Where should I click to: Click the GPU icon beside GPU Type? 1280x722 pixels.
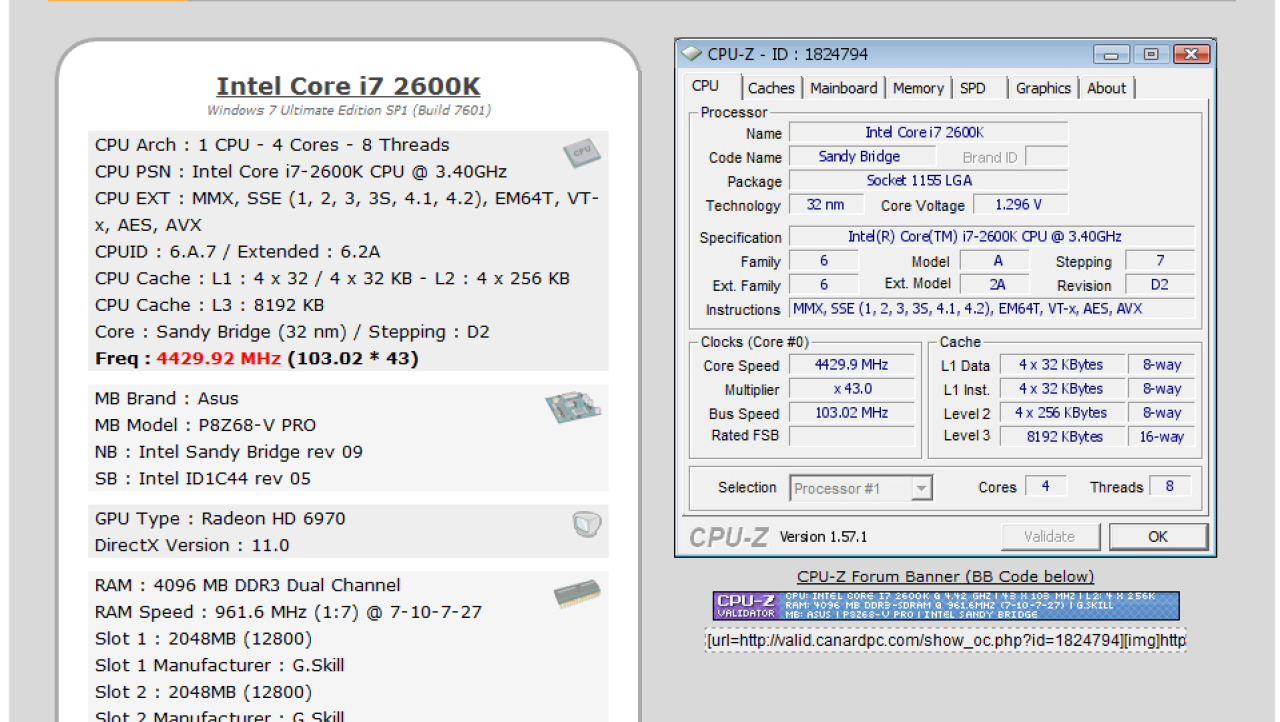[586, 523]
